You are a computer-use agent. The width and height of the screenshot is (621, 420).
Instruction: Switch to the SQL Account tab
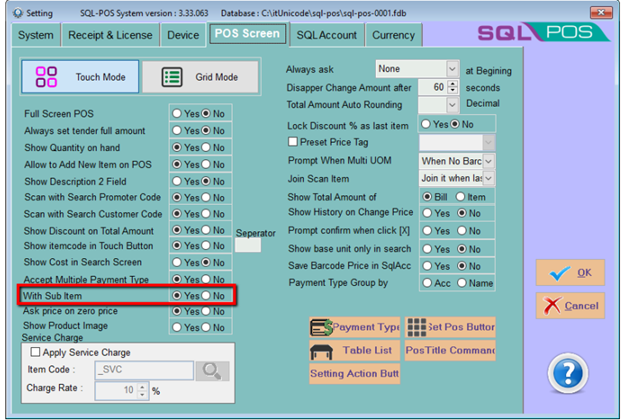(326, 35)
